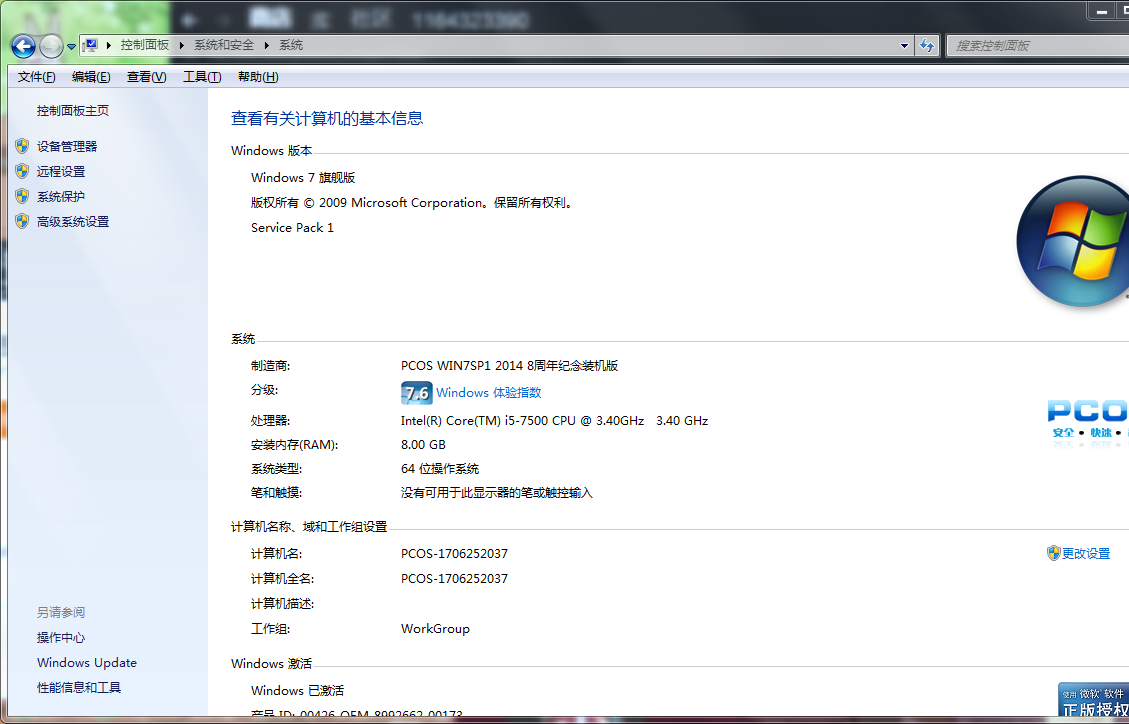Open the 文件(F) menu
1129x724 pixels.
pos(36,77)
